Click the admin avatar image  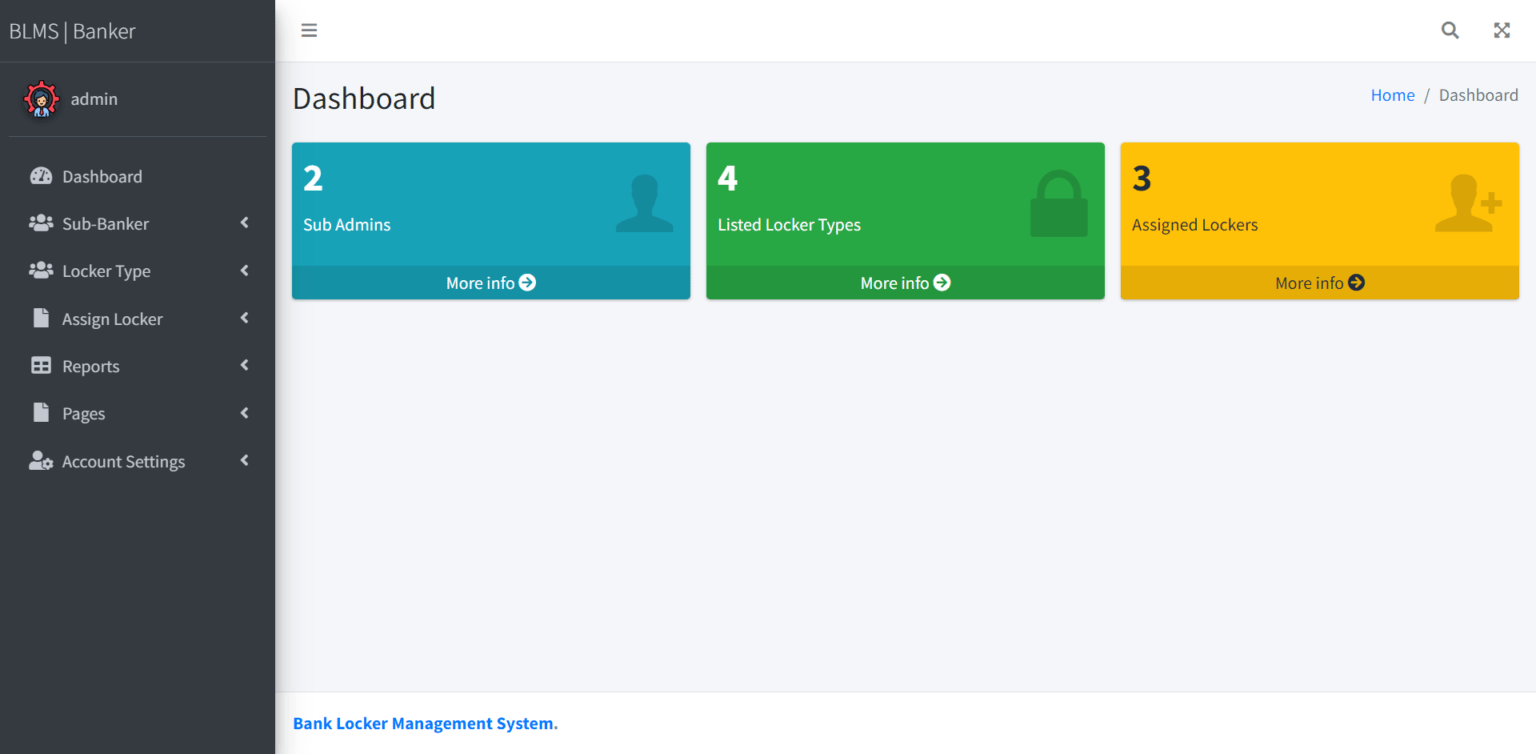click(40, 99)
